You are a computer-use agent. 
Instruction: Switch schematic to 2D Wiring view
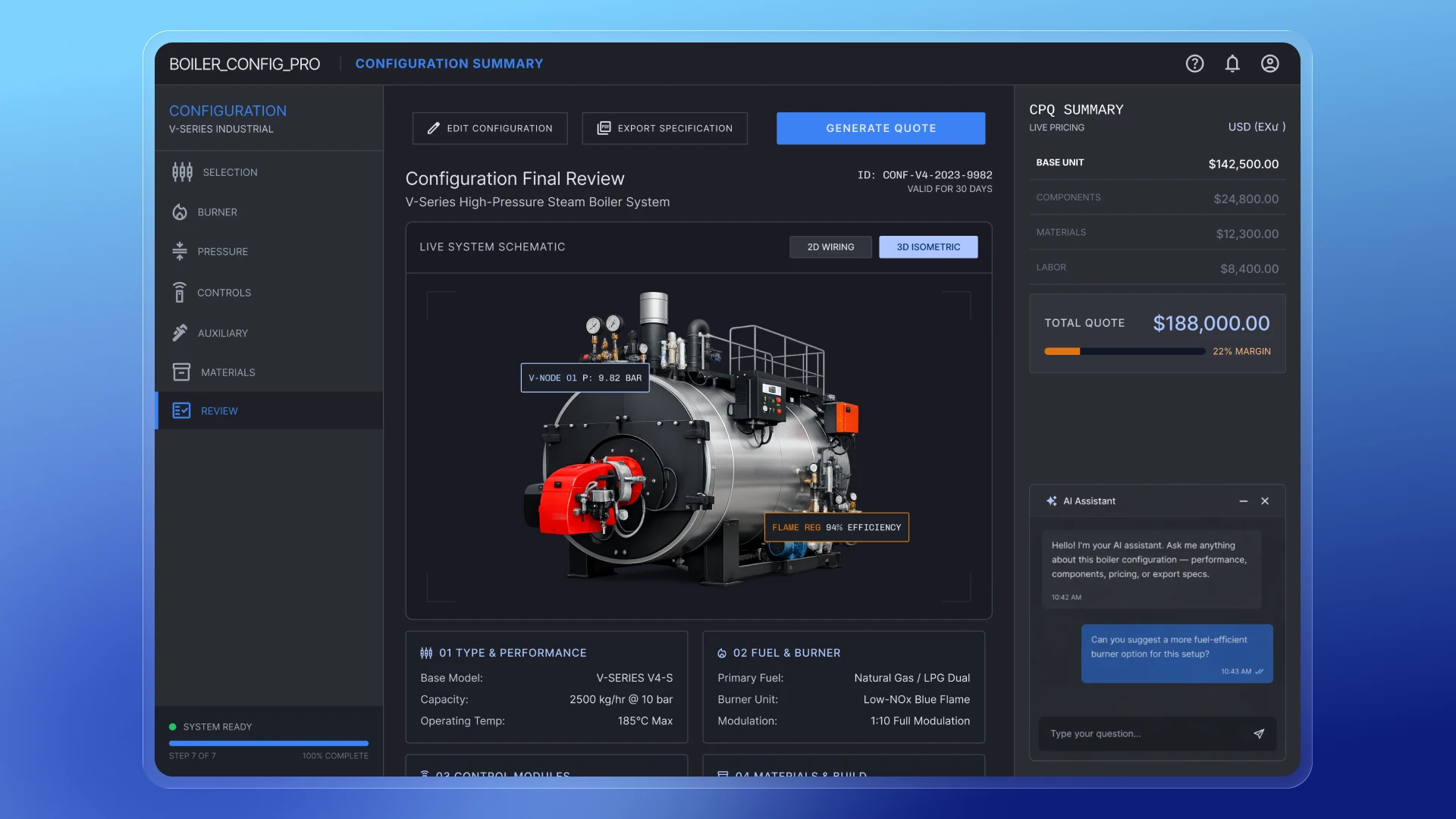(x=830, y=246)
